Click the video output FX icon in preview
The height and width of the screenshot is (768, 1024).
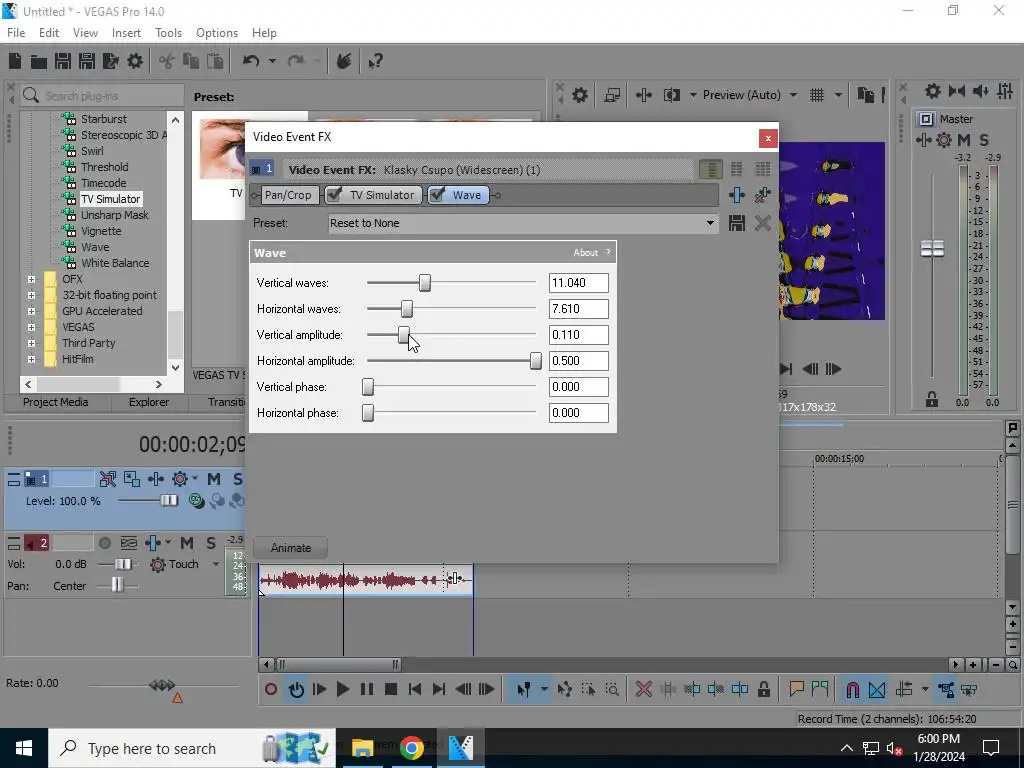[x=644, y=95]
